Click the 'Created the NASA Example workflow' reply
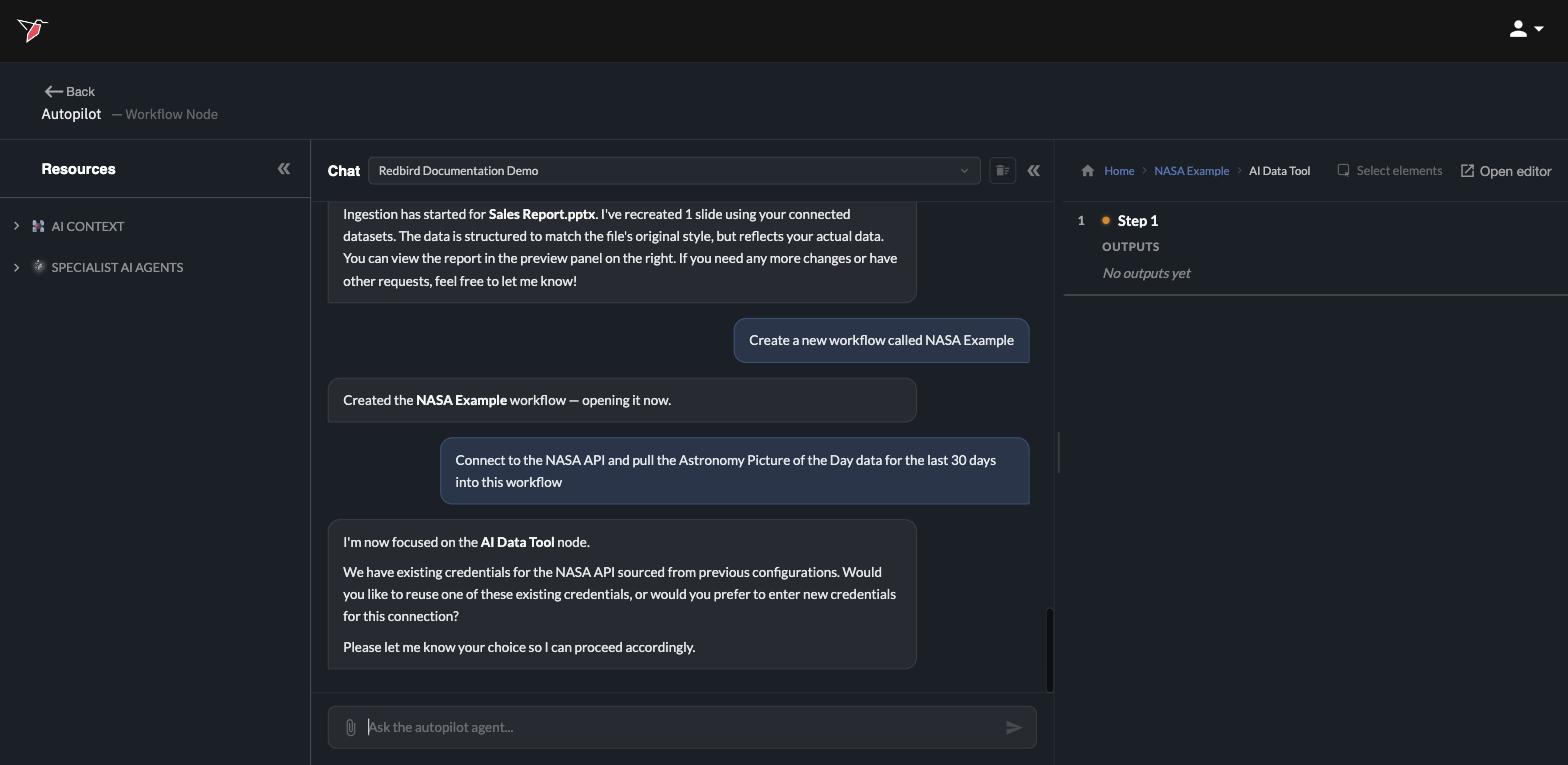1568x765 pixels. [622, 400]
